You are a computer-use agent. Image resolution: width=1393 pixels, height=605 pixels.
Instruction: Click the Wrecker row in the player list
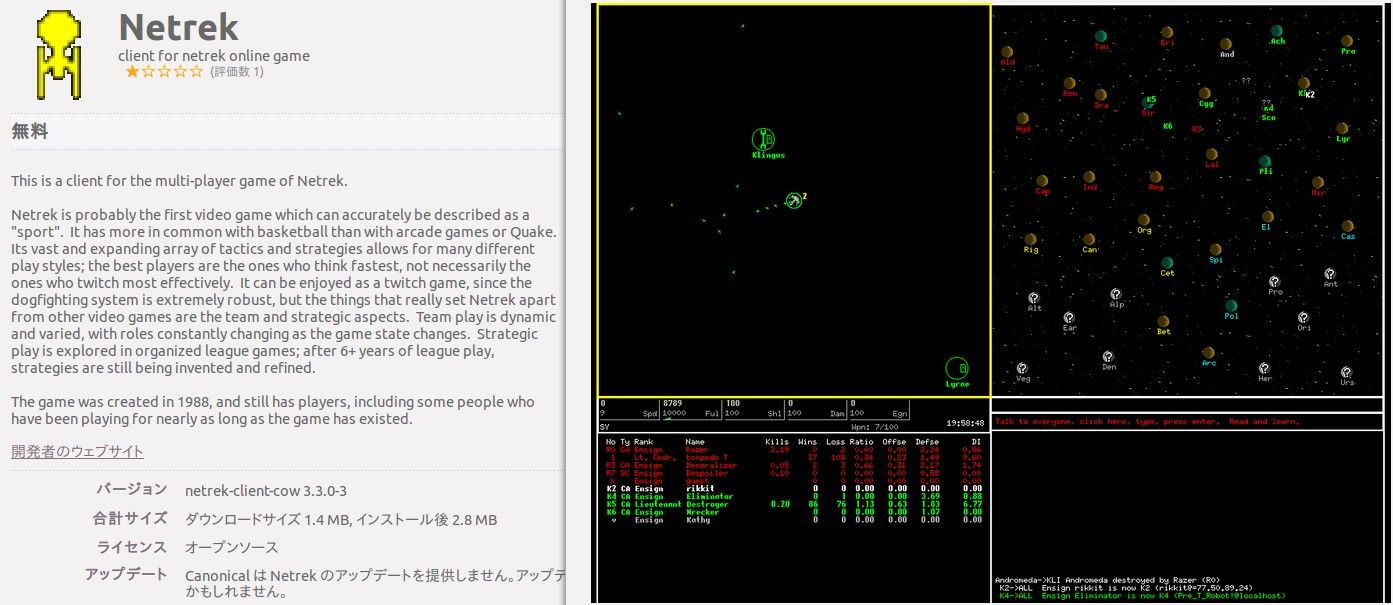click(x=793, y=512)
